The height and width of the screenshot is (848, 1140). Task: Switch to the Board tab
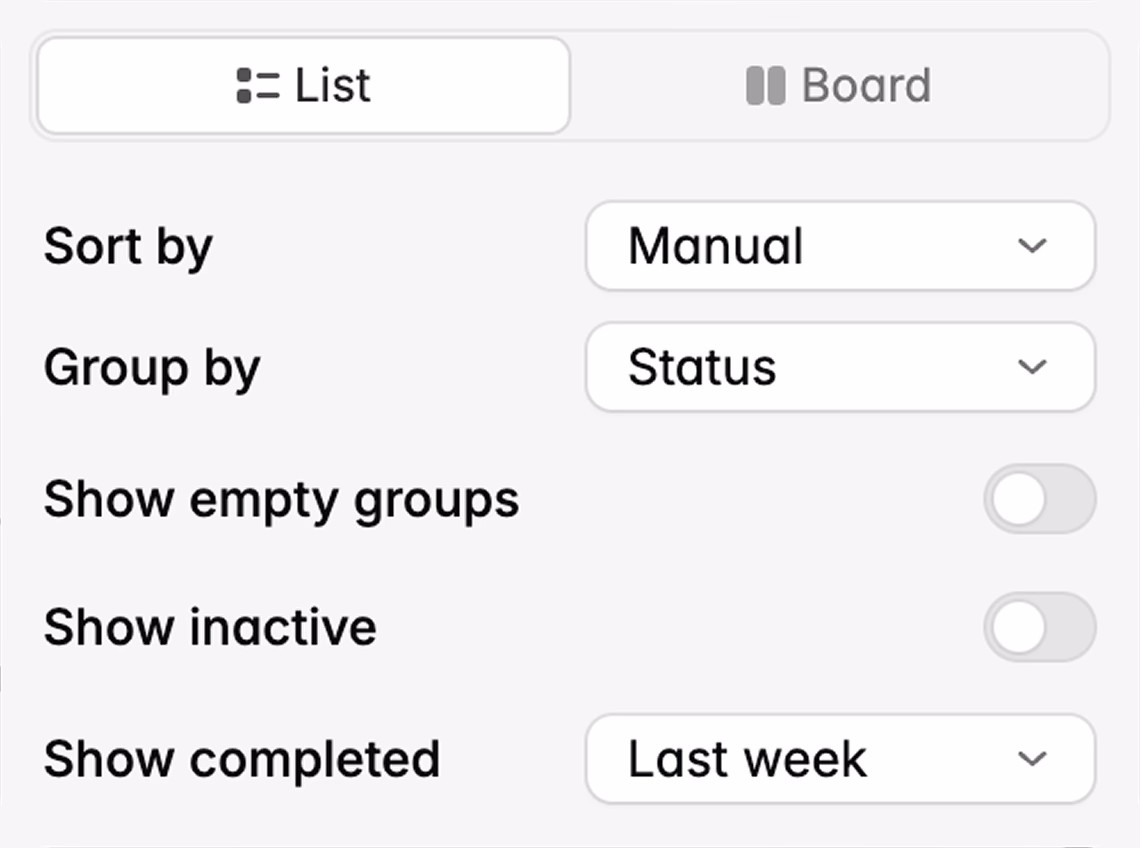(x=840, y=86)
